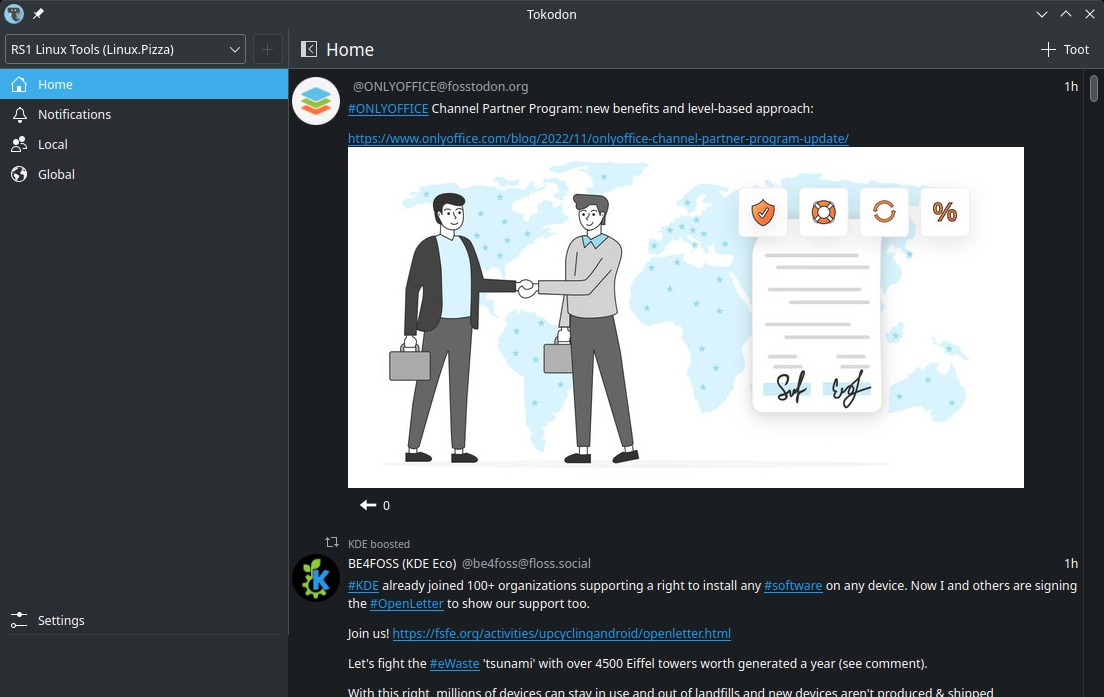Screen dimensions: 1104x697
Task: Click the ONLYOFFICE avatar
Action: coord(316,101)
